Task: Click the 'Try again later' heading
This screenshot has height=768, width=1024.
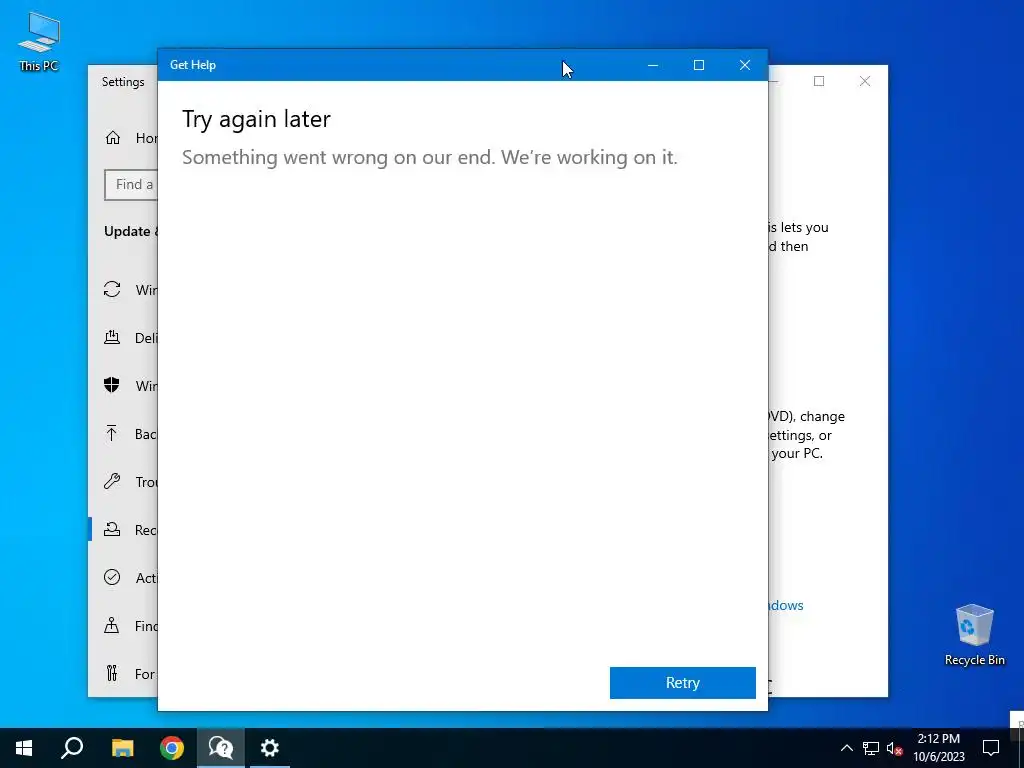Action: pyautogui.click(x=256, y=120)
